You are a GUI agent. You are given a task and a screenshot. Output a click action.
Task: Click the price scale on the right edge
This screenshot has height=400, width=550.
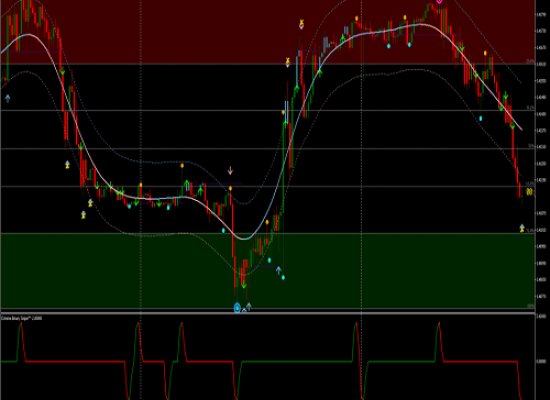pos(543,200)
